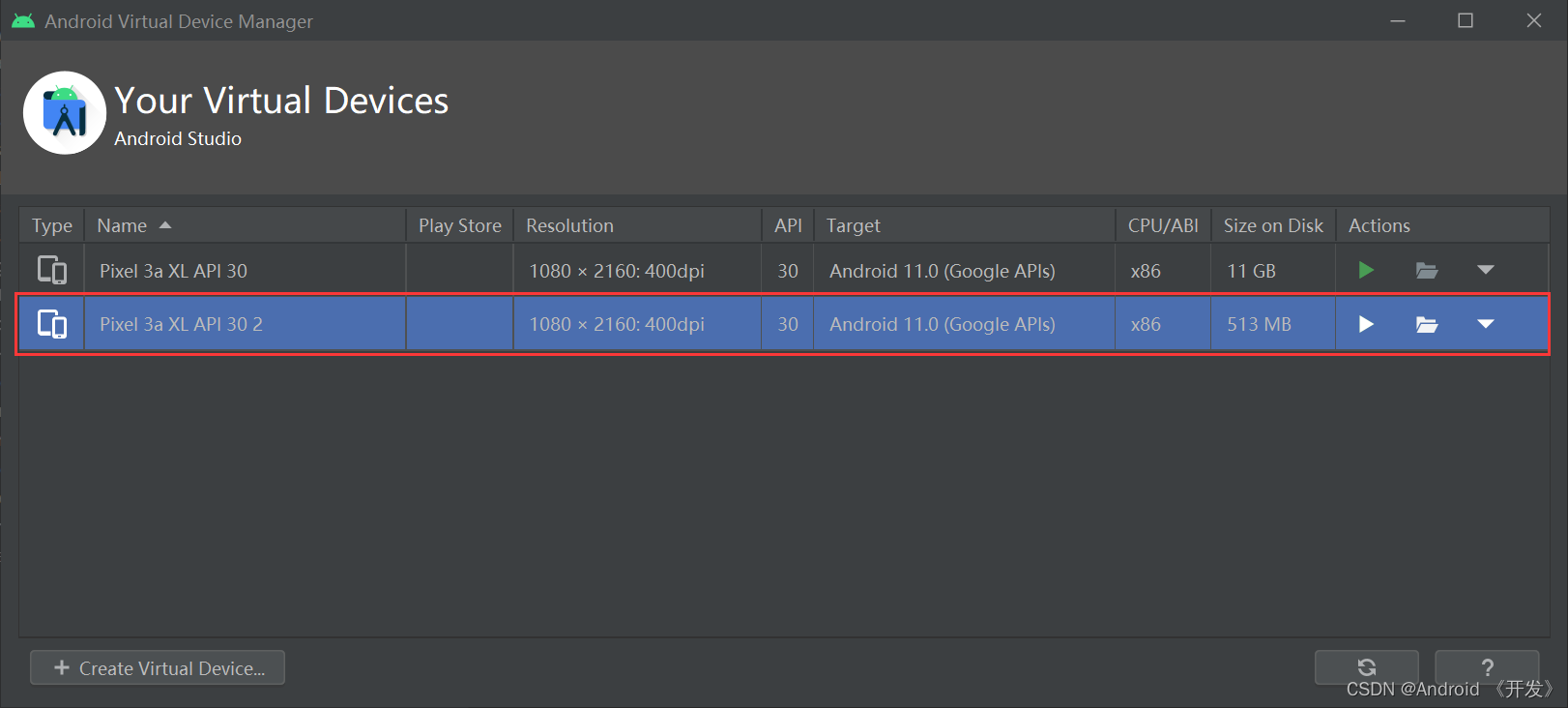Refresh the virtual device list
This screenshot has height=708, width=1568.
[x=1367, y=667]
